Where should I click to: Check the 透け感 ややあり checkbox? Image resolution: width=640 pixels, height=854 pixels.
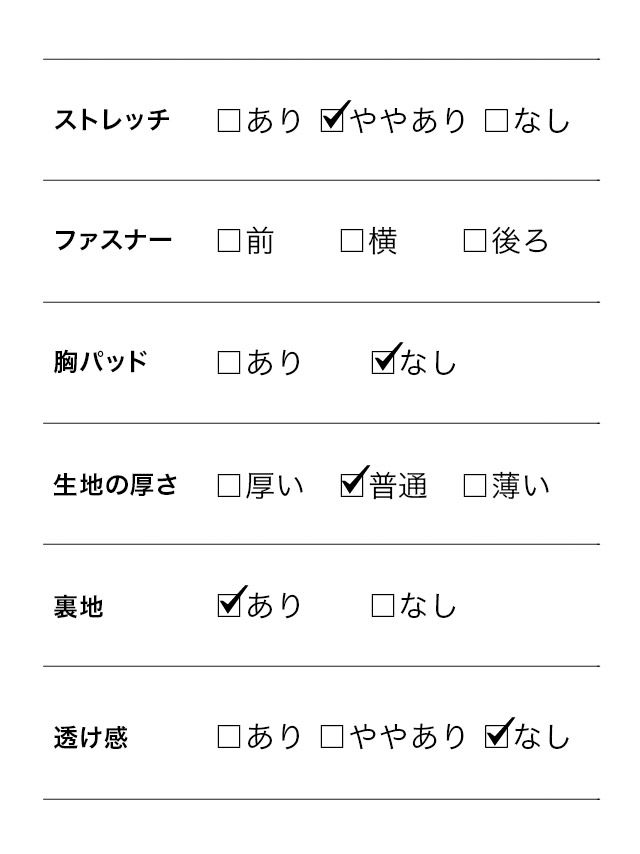(332, 738)
